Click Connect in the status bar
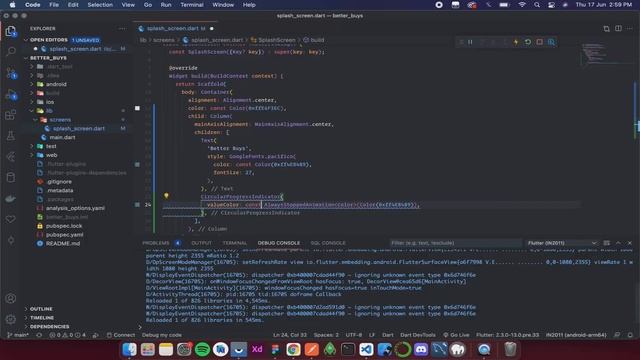Viewport: 640px width, 360px height. coord(121,335)
